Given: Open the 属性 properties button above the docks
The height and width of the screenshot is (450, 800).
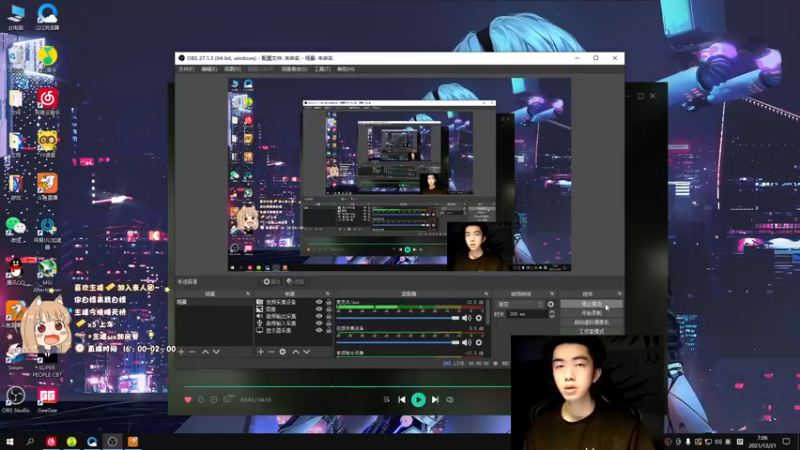Looking at the screenshot, I should tap(271, 282).
